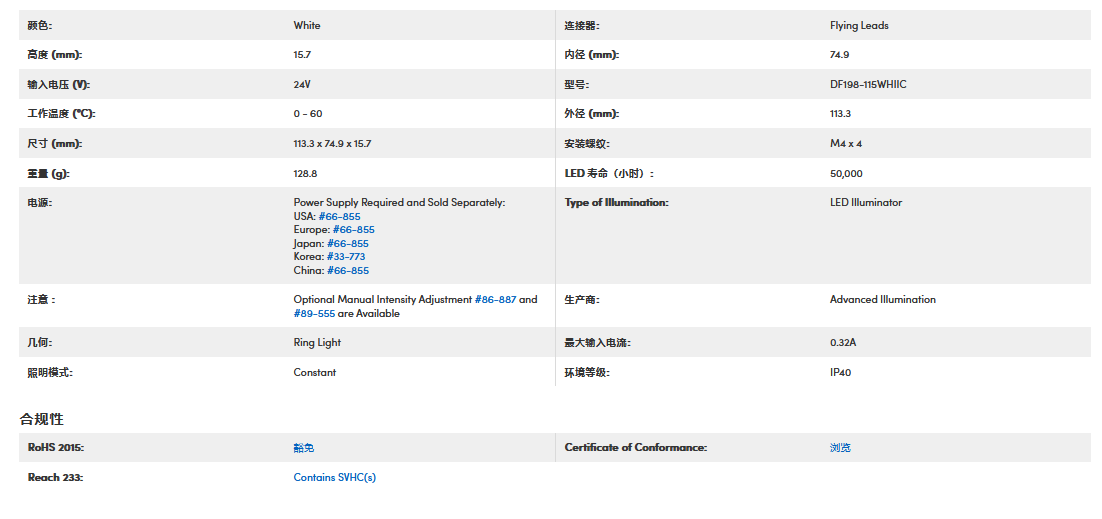The width and height of the screenshot is (1102, 519).
Task: Click the dimensions value 113.3 x 74.9 x 15.7
Action: click(x=332, y=144)
